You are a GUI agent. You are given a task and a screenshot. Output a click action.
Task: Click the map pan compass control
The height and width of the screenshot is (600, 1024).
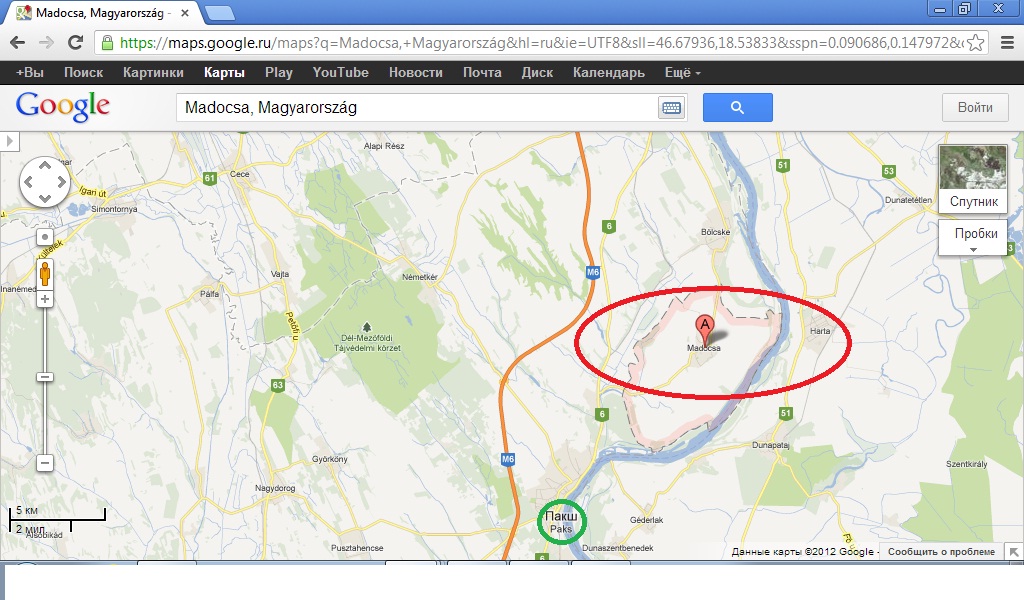(x=44, y=182)
